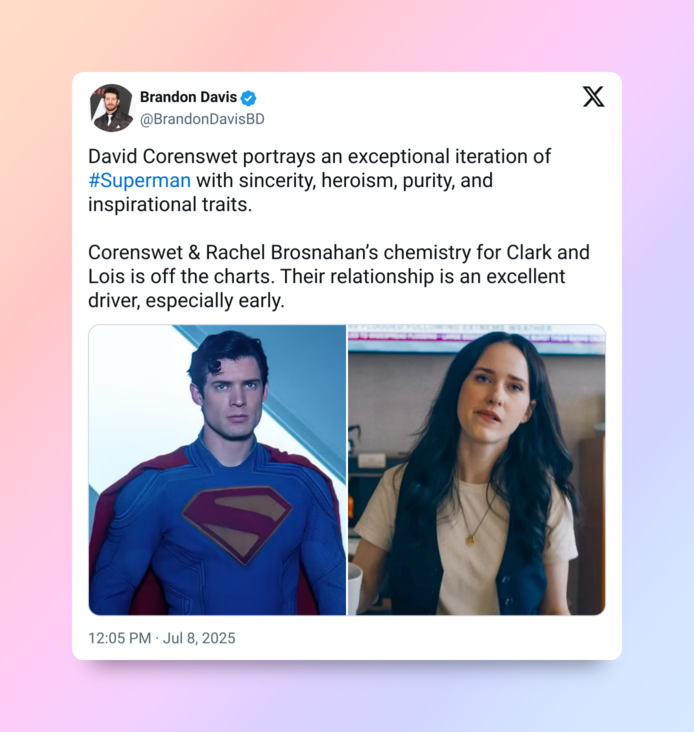
Task: Click the Brandon Davis display name
Action: (x=189, y=97)
